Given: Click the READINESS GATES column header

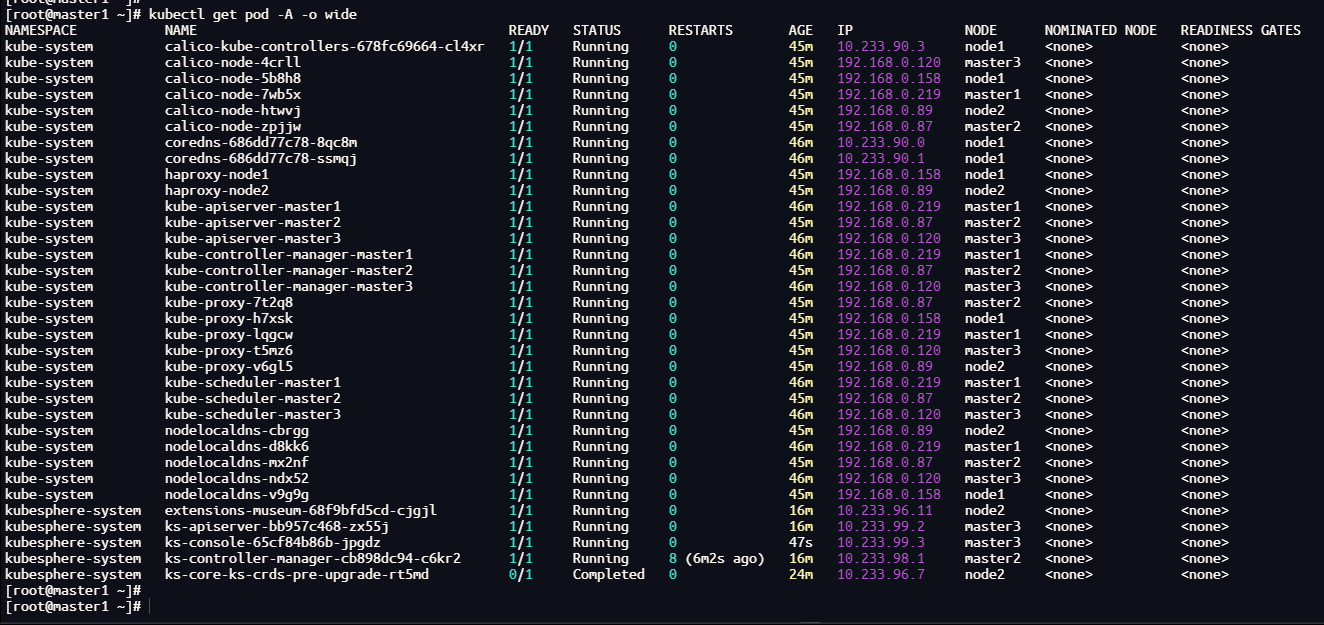Looking at the screenshot, I should [x=1240, y=31].
